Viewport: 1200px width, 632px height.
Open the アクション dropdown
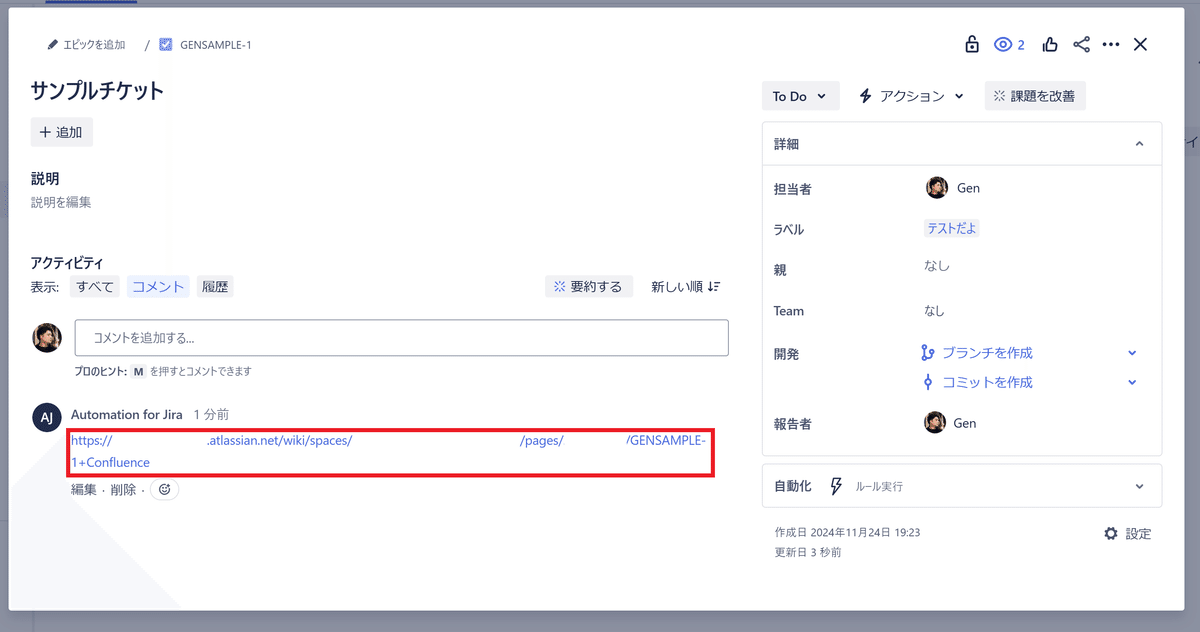click(x=911, y=96)
